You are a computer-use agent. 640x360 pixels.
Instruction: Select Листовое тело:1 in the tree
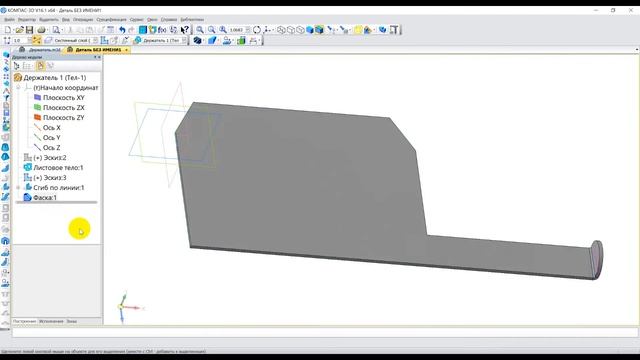tap(58, 168)
